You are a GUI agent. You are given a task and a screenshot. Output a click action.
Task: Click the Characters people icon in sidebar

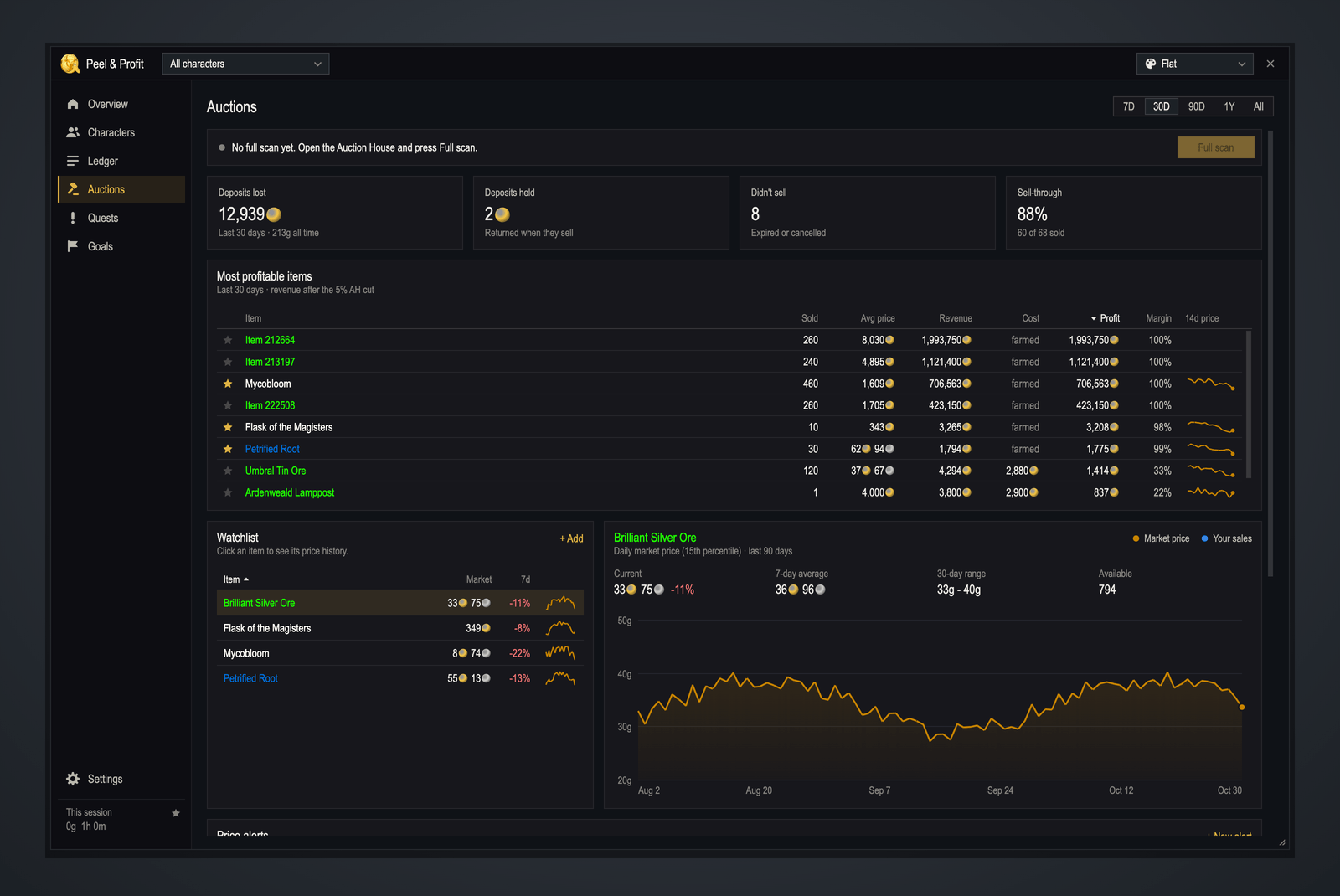click(73, 132)
